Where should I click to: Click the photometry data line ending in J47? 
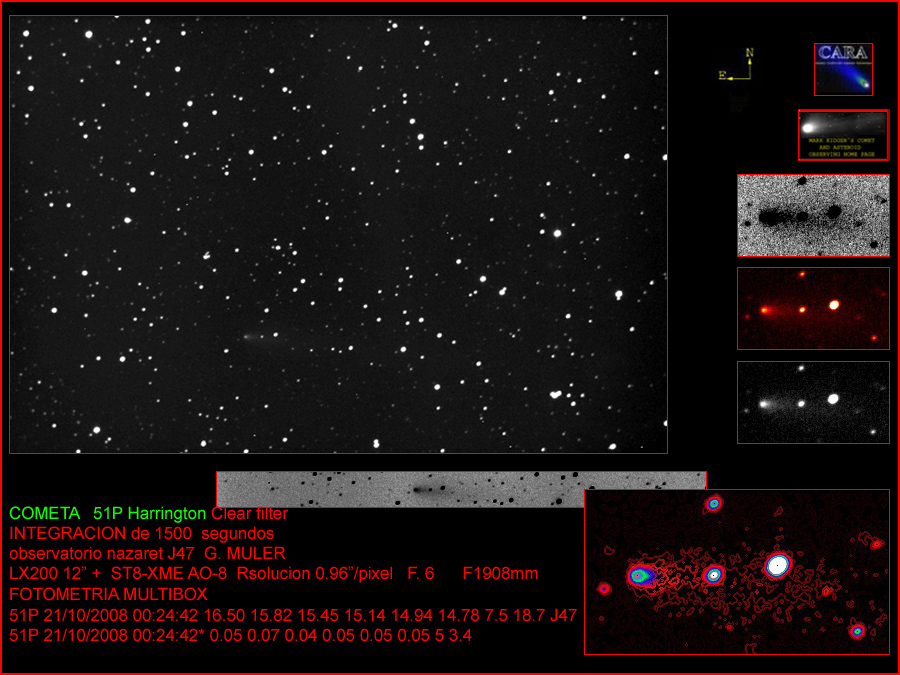click(292, 615)
